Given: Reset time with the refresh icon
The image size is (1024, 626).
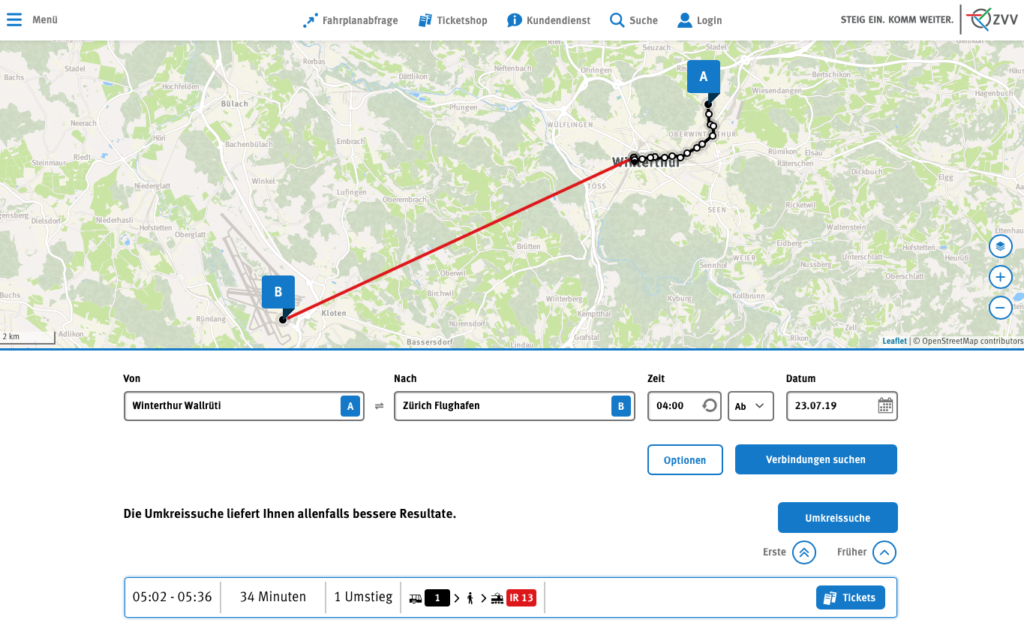Looking at the screenshot, I should [709, 406].
